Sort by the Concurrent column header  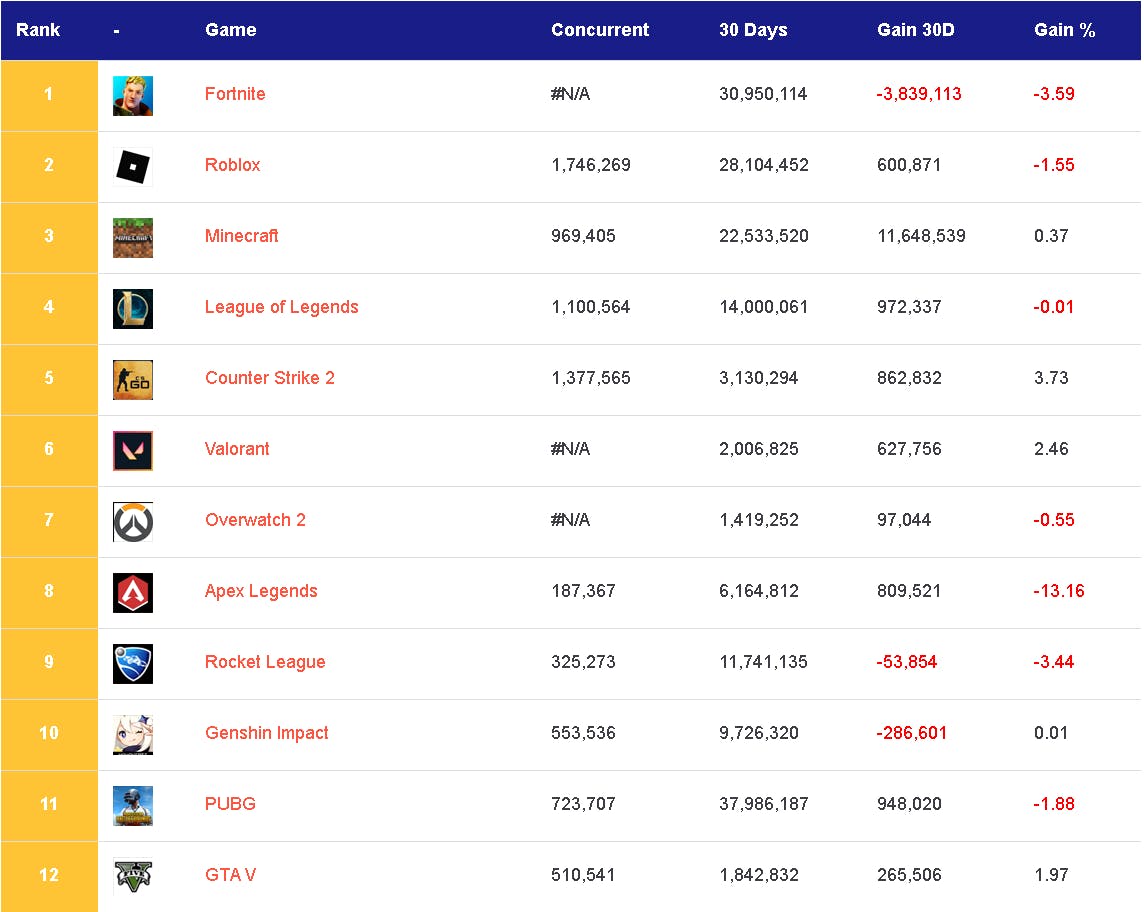(x=600, y=30)
